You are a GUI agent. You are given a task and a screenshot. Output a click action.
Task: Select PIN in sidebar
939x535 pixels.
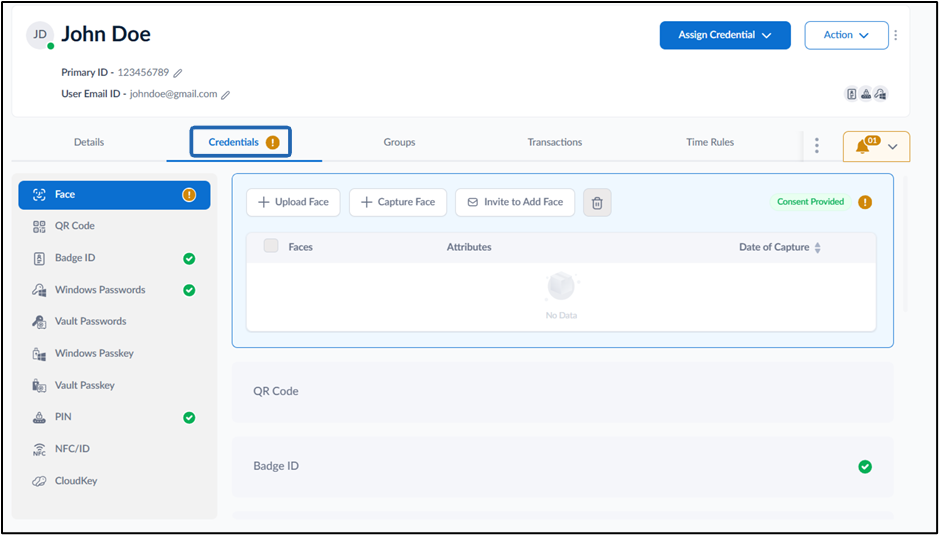tap(114, 418)
